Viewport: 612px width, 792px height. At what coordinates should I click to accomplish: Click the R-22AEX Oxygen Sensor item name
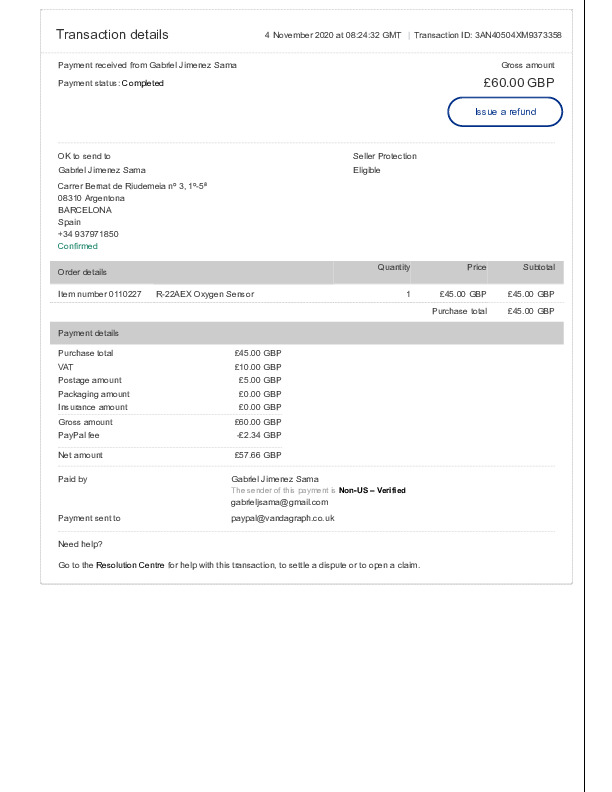pyautogui.click(x=205, y=294)
